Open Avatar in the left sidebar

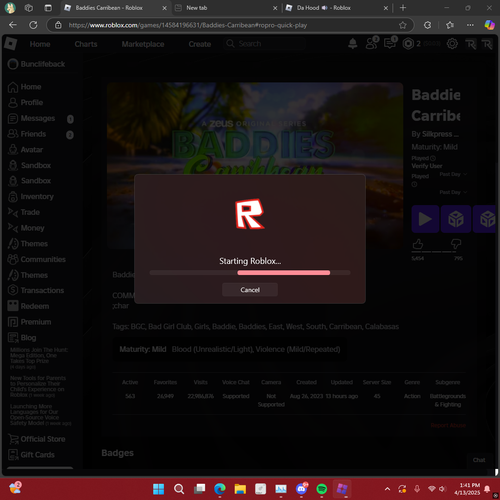click(x=25, y=150)
